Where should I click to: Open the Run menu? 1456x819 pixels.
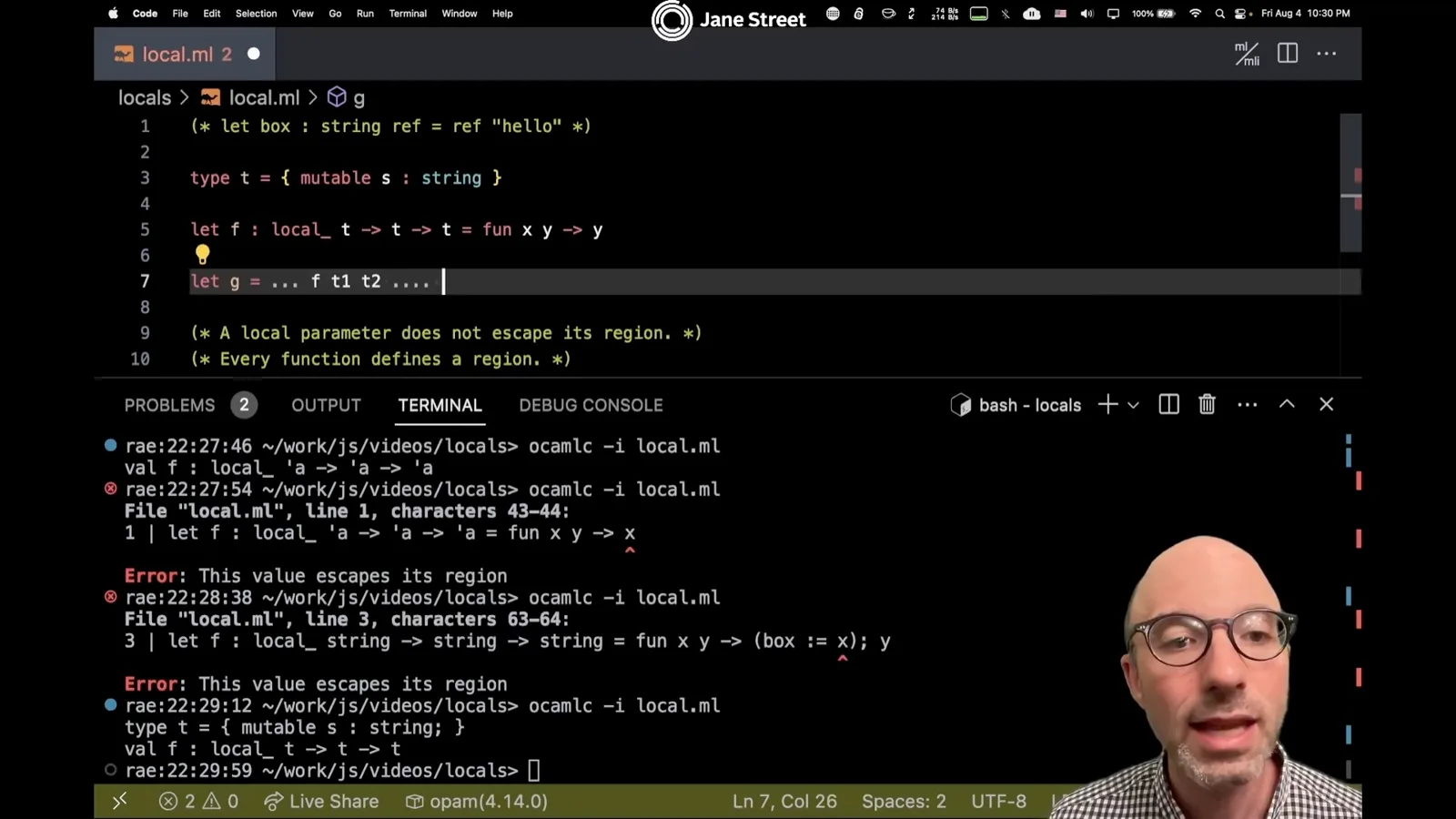(365, 14)
